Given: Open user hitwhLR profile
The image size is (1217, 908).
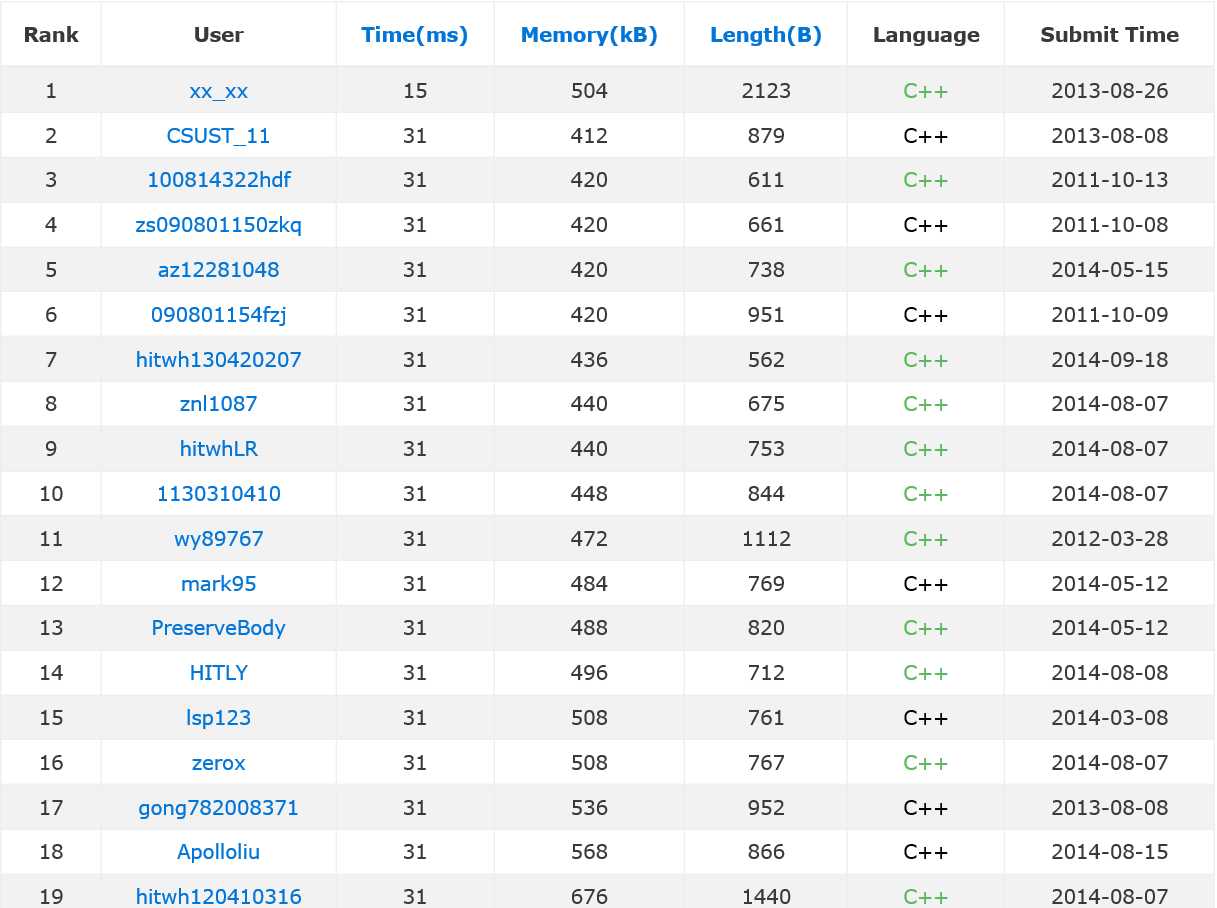Looking at the screenshot, I should pos(219,449).
